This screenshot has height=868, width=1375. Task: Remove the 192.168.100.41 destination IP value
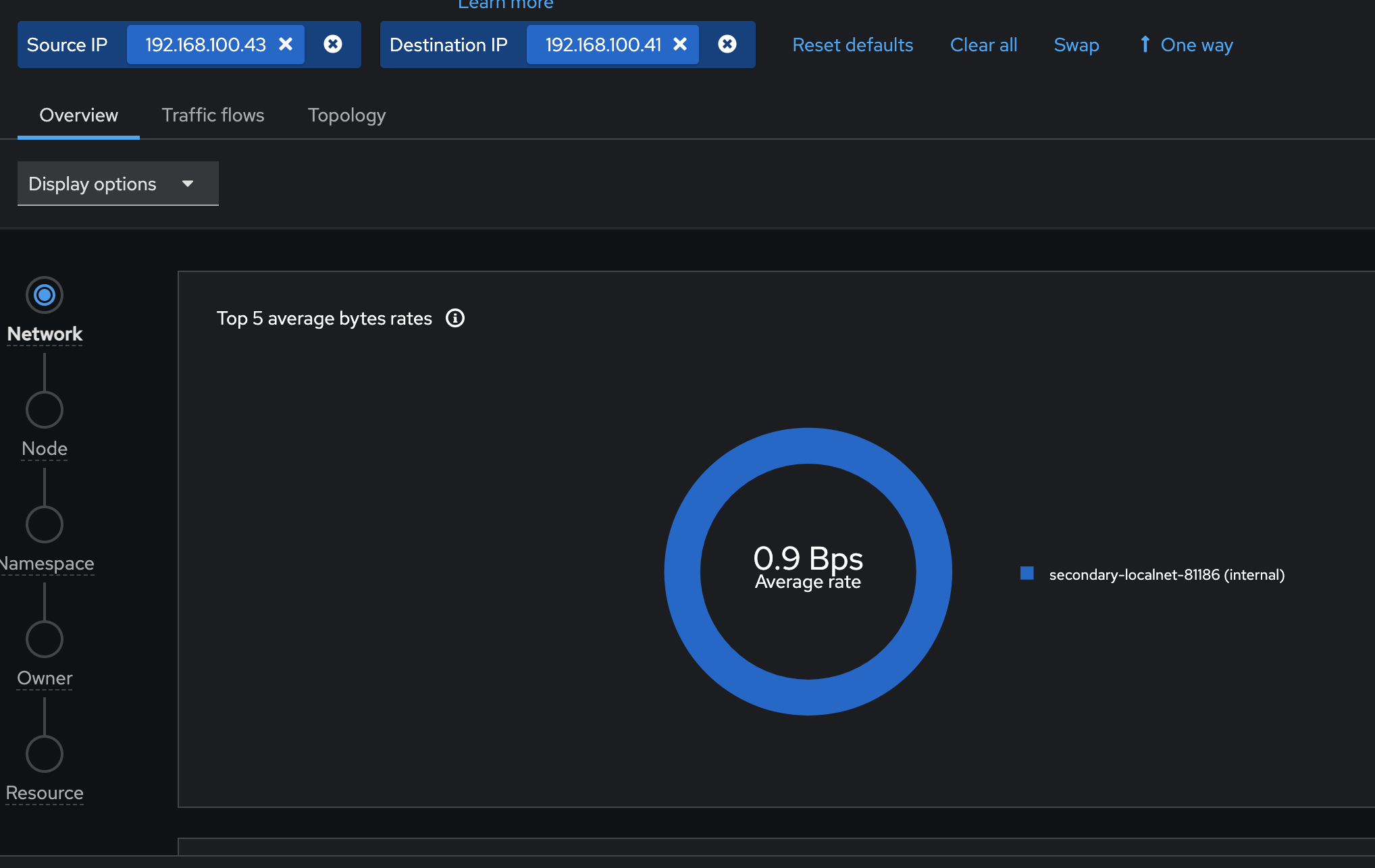pyautogui.click(x=680, y=45)
